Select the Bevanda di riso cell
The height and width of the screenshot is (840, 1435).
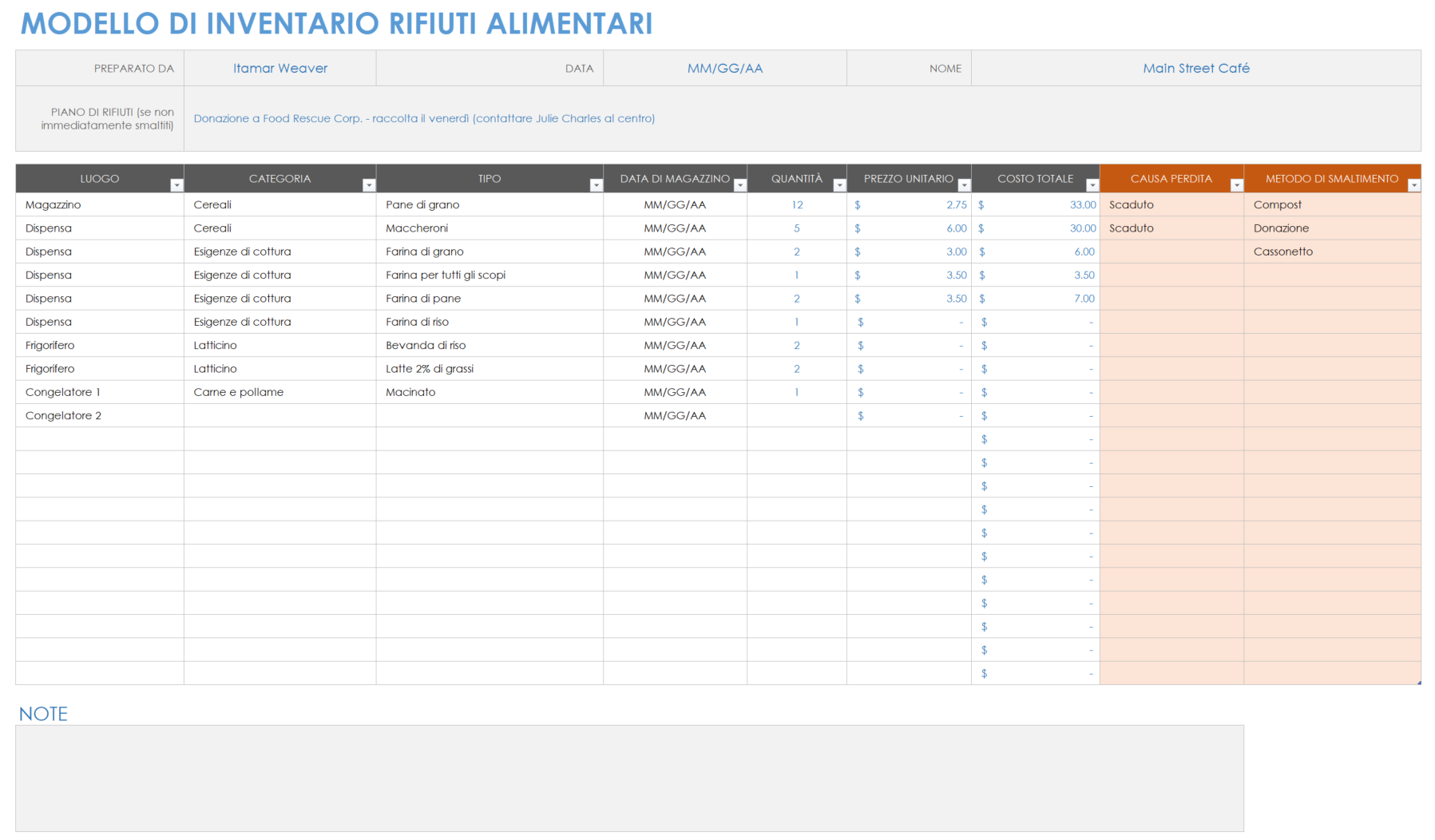point(490,346)
